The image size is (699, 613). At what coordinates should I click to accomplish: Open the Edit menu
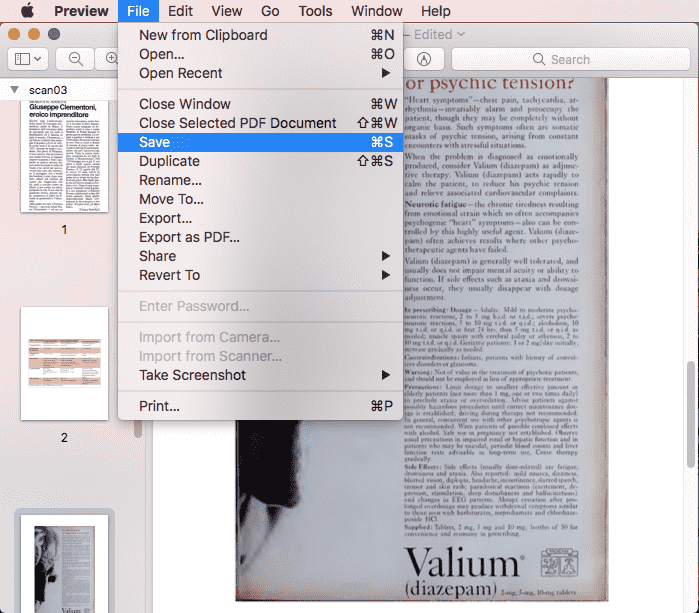pos(180,11)
